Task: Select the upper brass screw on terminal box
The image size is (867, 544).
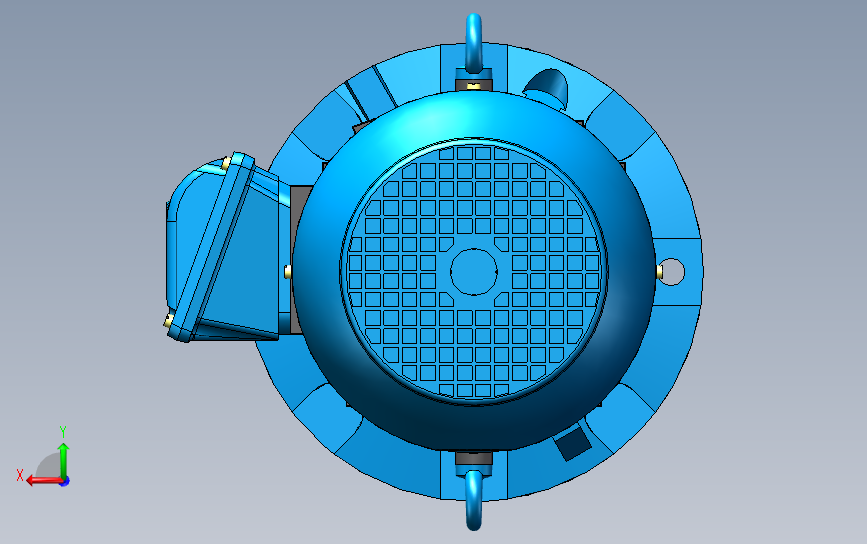Action: 226,164
